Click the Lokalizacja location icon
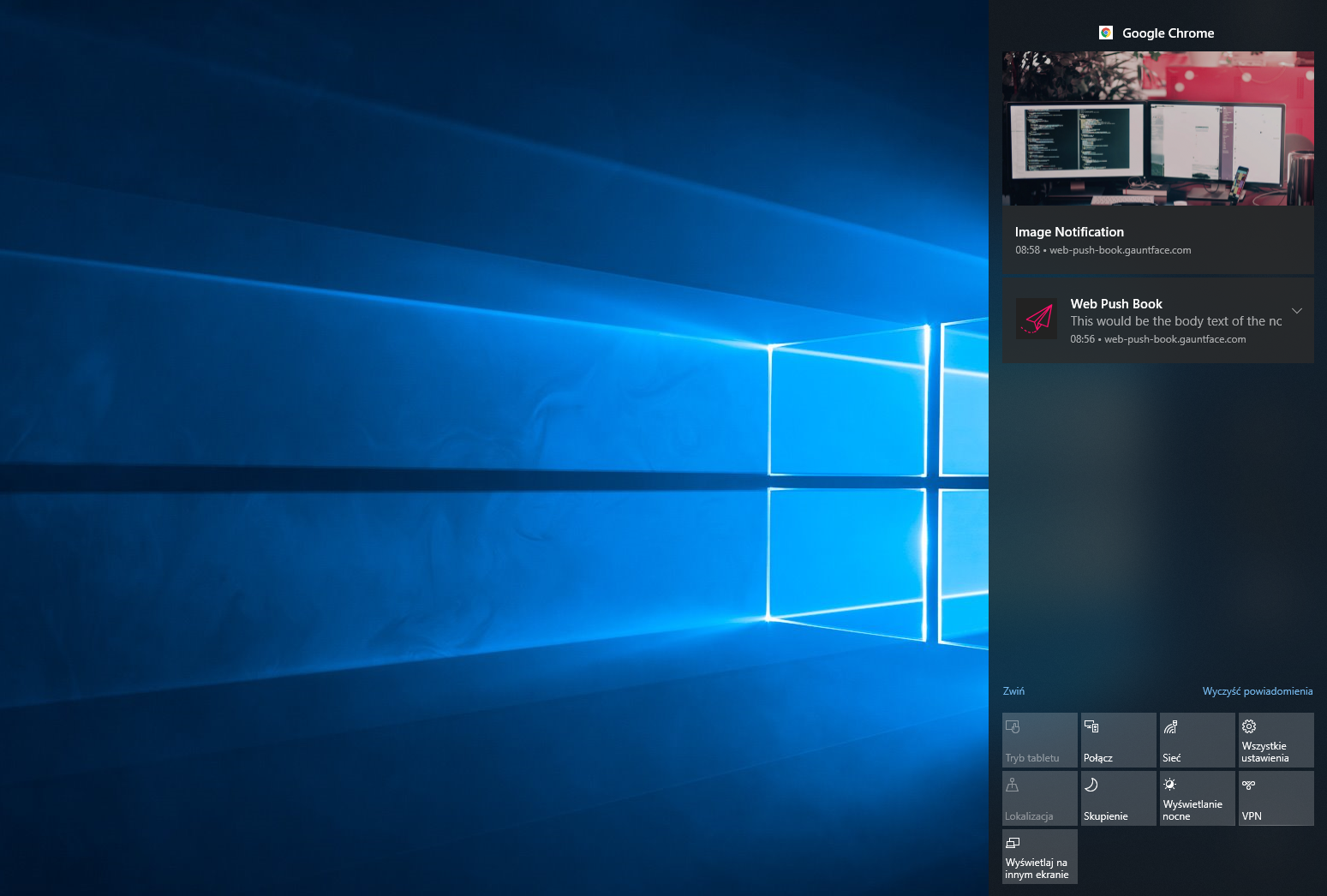The height and width of the screenshot is (896, 1327). click(1012, 785)
